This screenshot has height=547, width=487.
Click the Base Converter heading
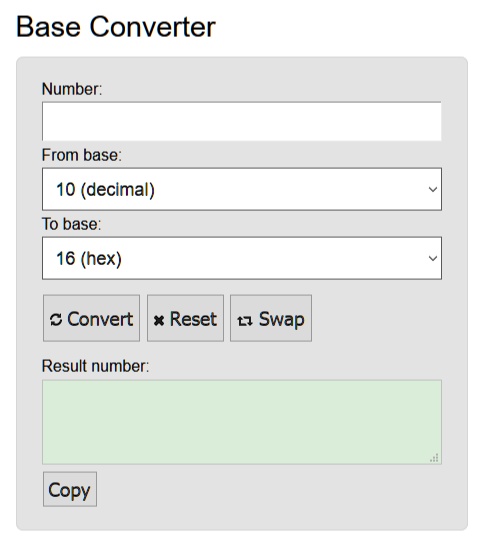[x=116, y=27]
